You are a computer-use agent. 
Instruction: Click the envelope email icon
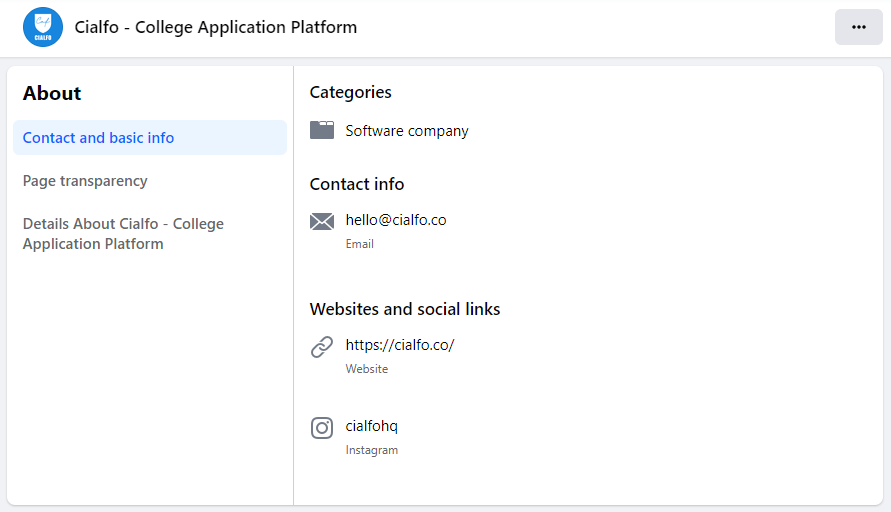pyautogui.click(x=322, y=221)
